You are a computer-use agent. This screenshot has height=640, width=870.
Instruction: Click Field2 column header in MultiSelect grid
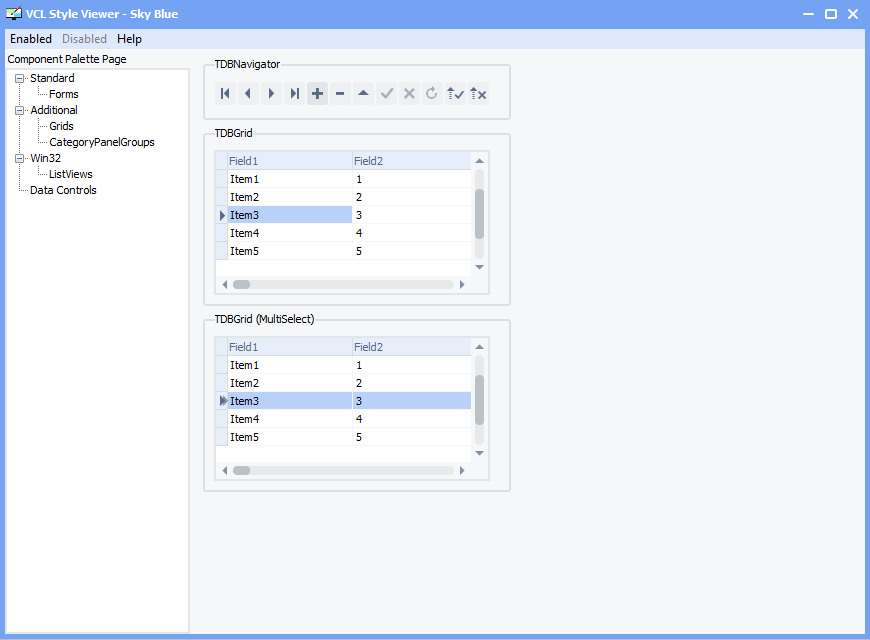pos(412,347)
